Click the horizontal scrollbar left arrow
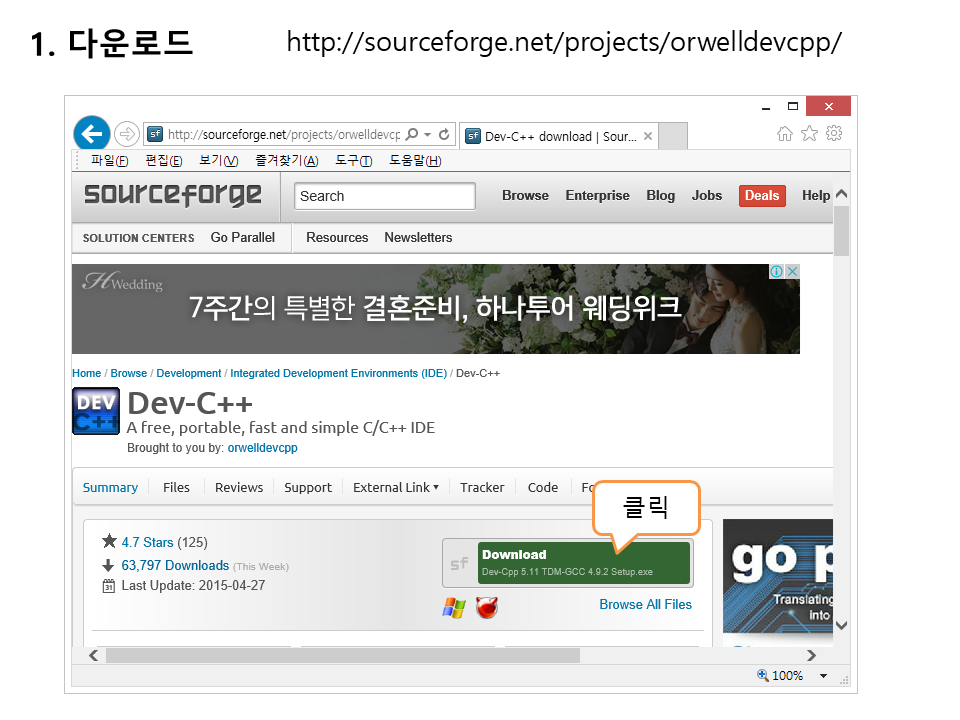Screen dimensions: 960x720 point(93,656)
